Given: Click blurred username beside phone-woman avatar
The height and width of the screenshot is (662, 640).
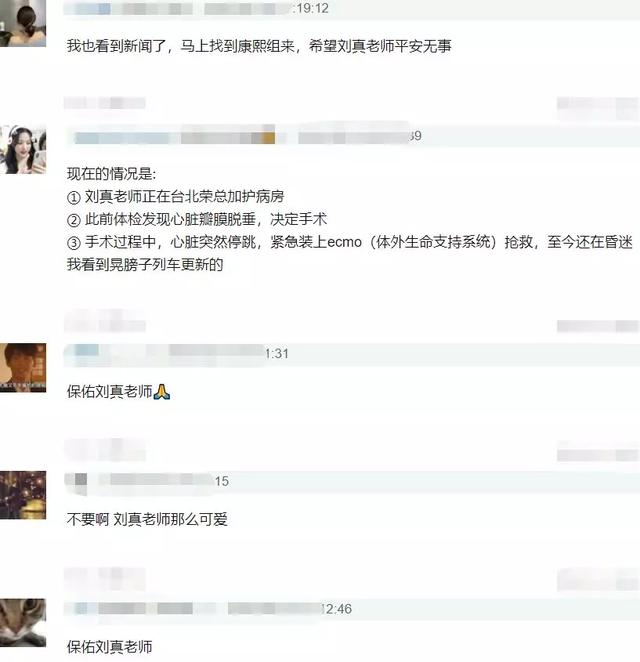Looking at the screenshot, I should point(175,138).
